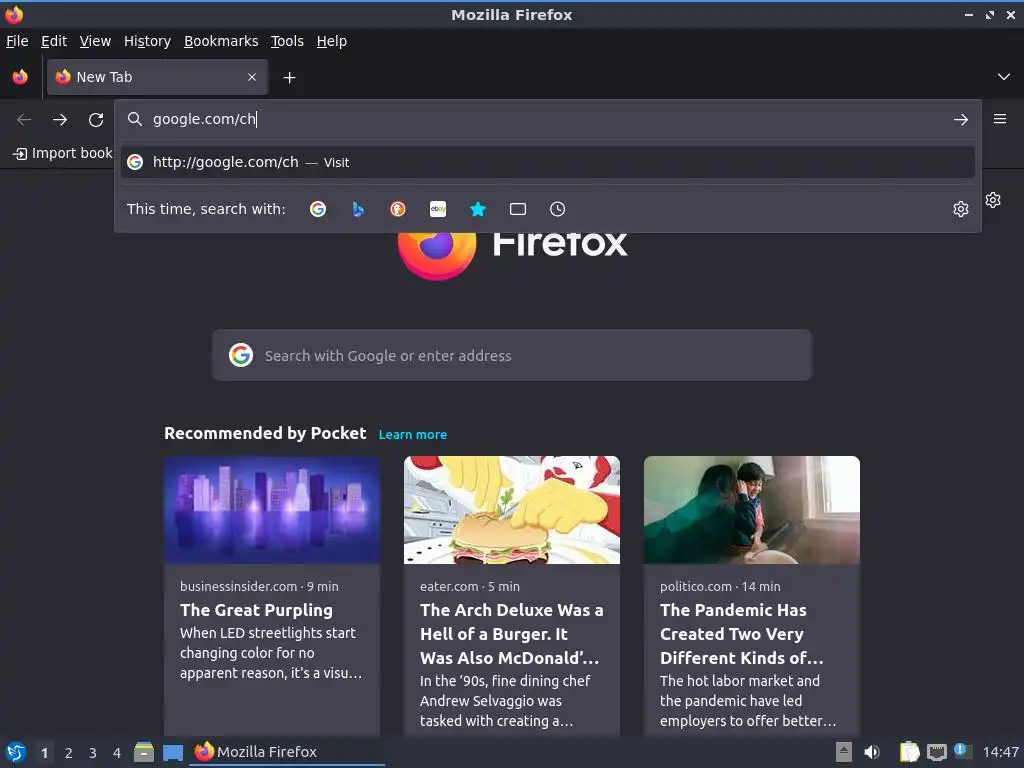Reload the current page
The image size is (1024, 768).
pyautogui.click(x=96, y=120)
